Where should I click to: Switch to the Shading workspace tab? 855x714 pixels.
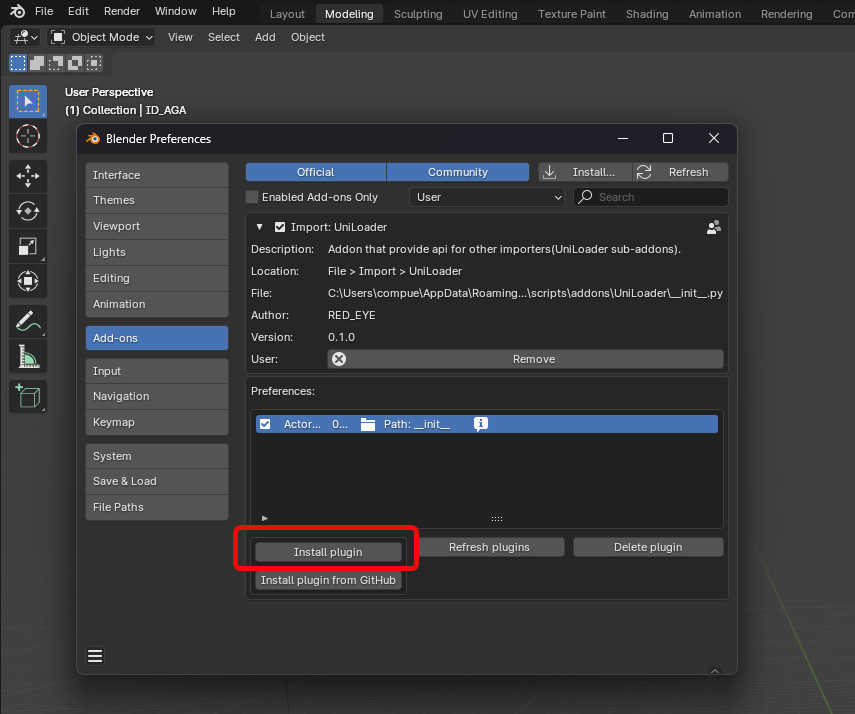click(x=647, y=14)
